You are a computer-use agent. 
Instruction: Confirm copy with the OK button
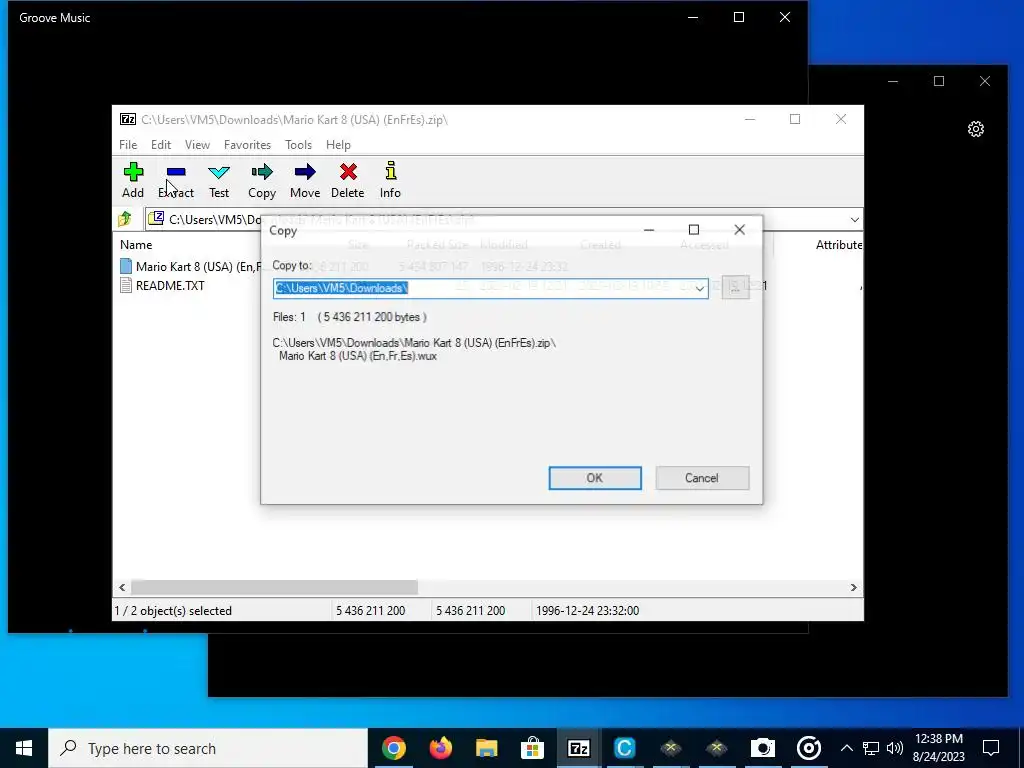pos(595,477)
